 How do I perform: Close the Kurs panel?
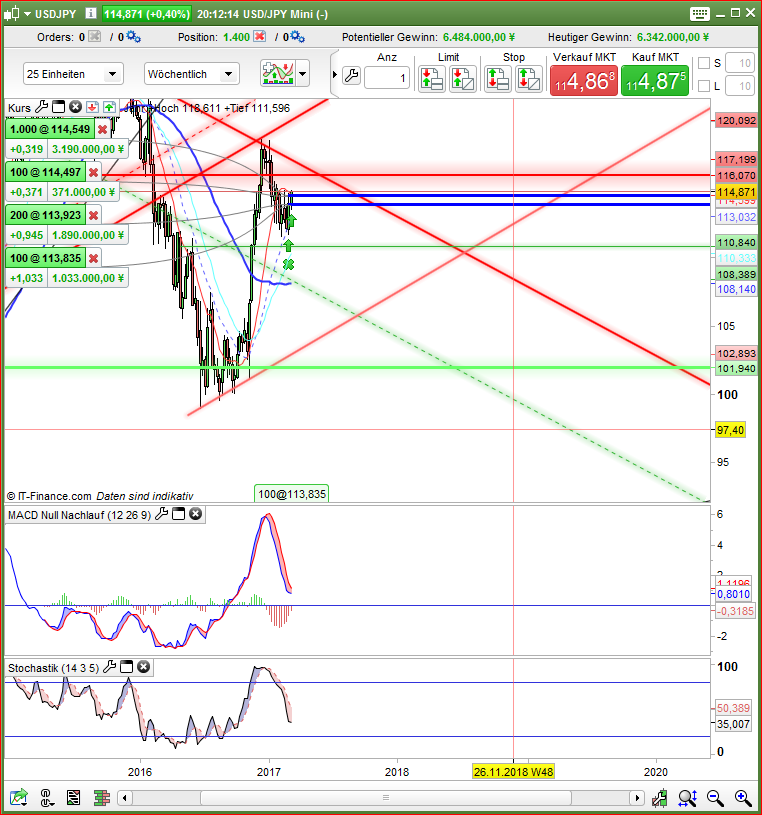click(x=76, y=107)
